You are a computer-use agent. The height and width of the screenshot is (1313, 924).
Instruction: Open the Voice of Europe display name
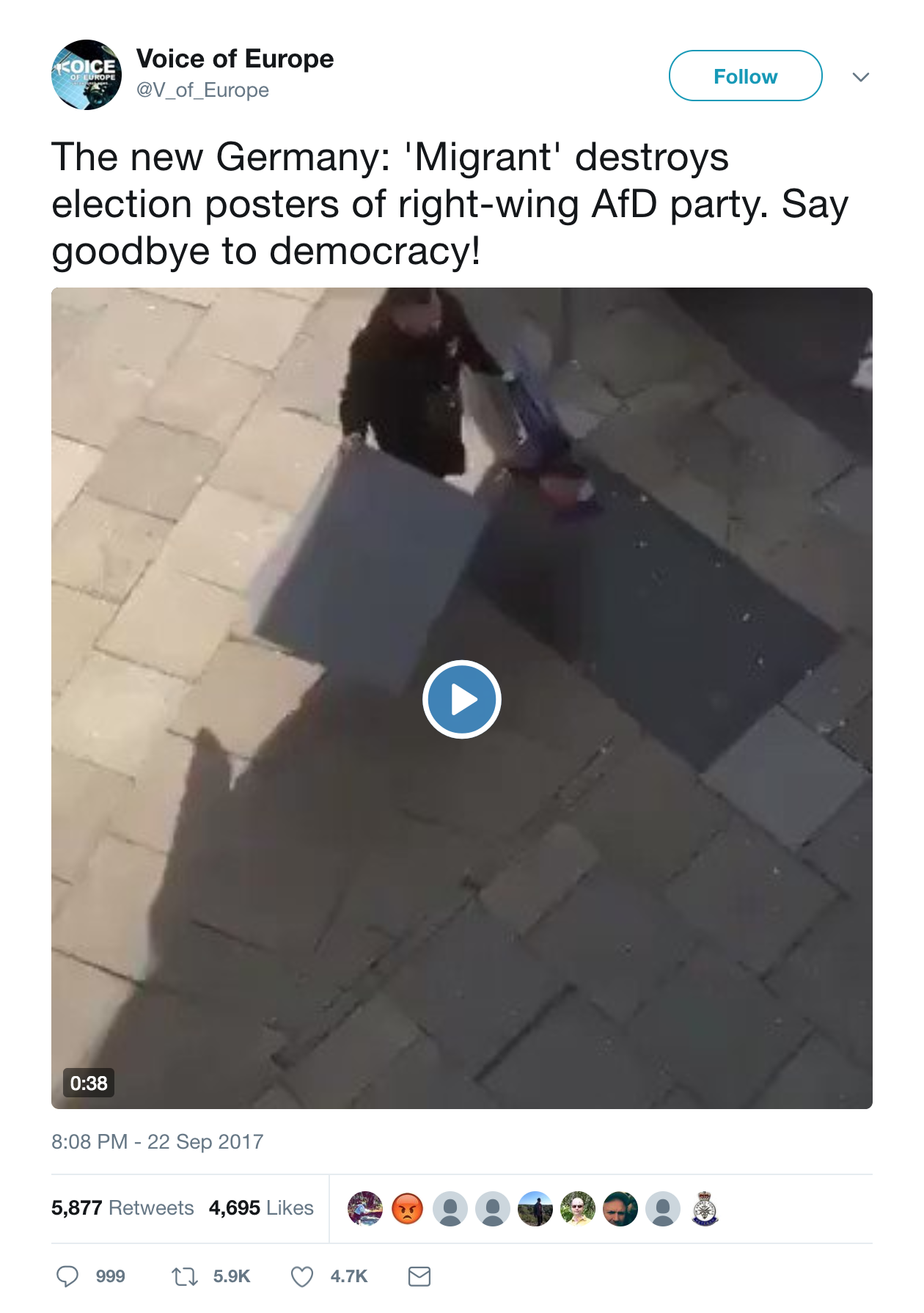click(x=235, y=59)
